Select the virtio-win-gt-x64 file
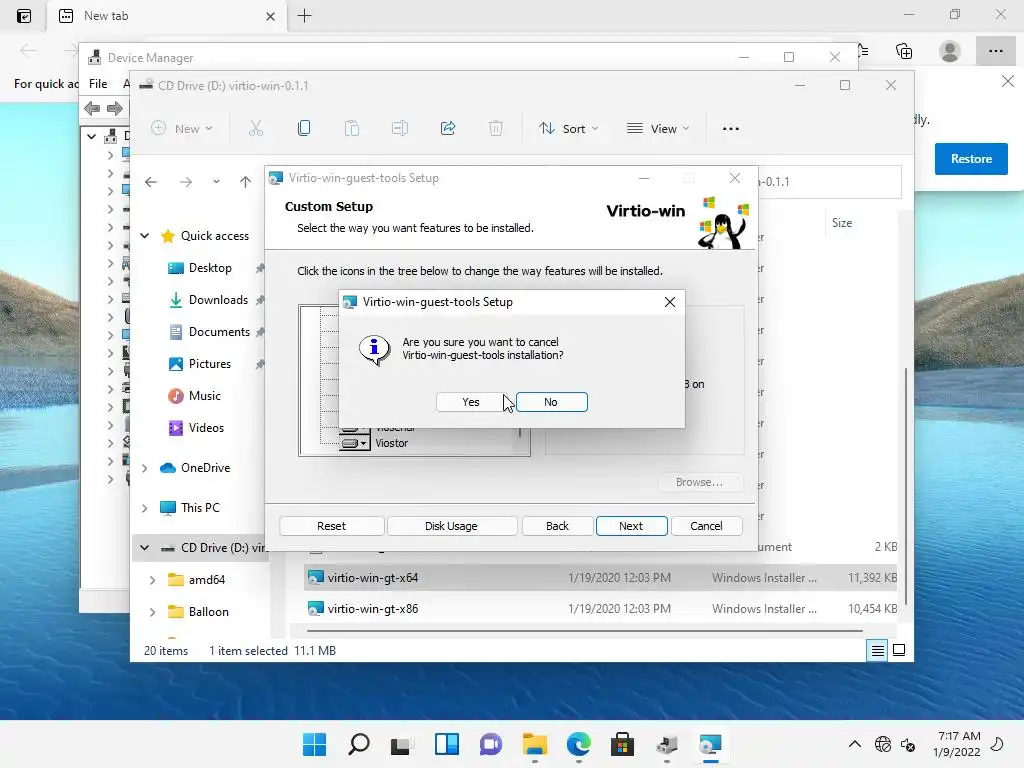The height and width of the screenshot is (768, 1024). (x=601, y=578)
